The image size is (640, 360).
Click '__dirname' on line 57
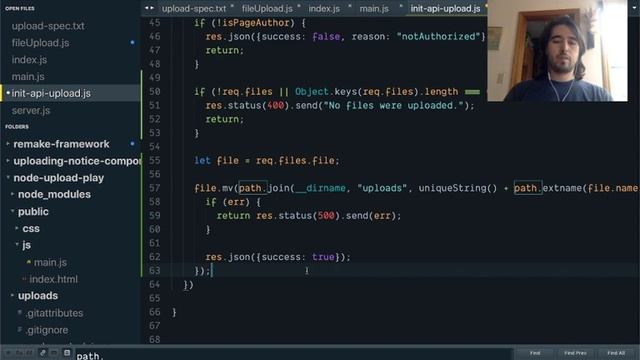tap(320, 188)
